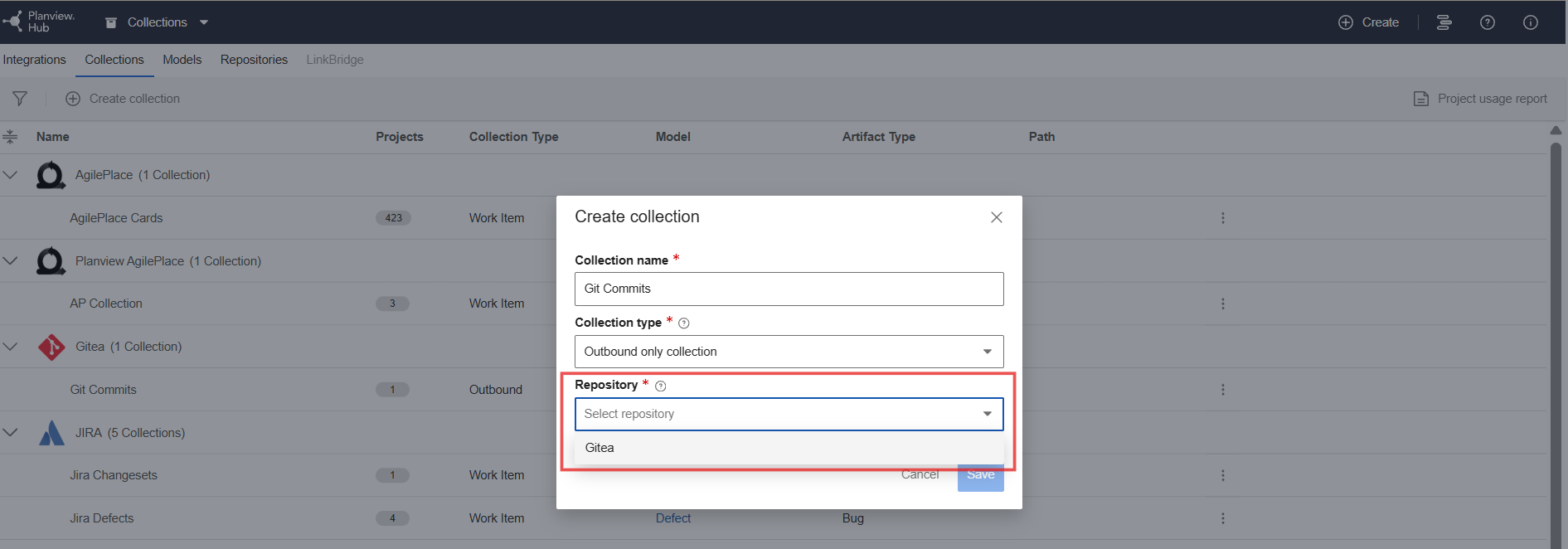Open the Collections dropdown in top bar
This screenshot has width=1568, height=549.
pos(157,22)
